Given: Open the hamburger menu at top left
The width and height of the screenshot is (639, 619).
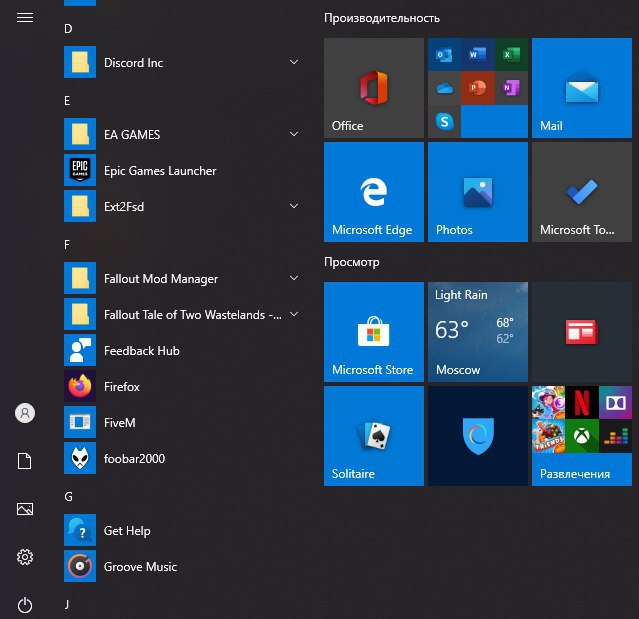Looking at the screenshot, I should pyautogui.click(x=25, y=18).
